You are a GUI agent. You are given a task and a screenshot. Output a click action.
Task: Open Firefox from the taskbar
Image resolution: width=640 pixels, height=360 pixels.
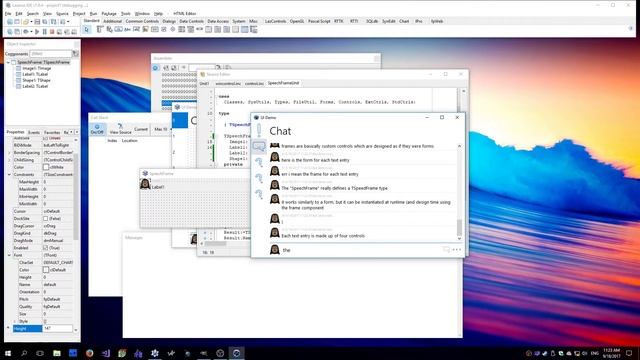click(89, 353)
